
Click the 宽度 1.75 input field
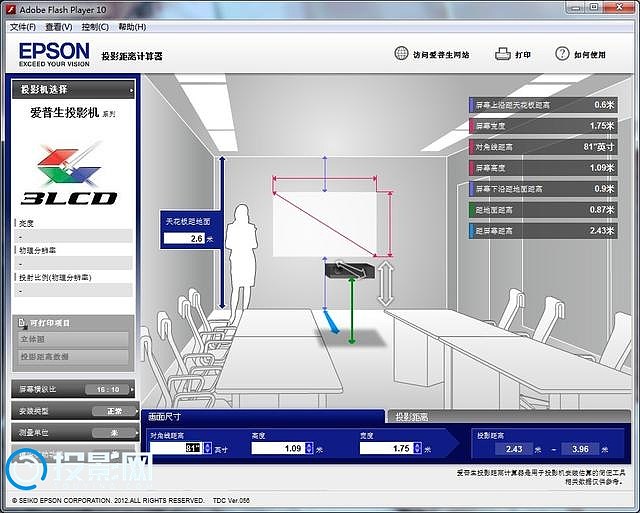386,448
